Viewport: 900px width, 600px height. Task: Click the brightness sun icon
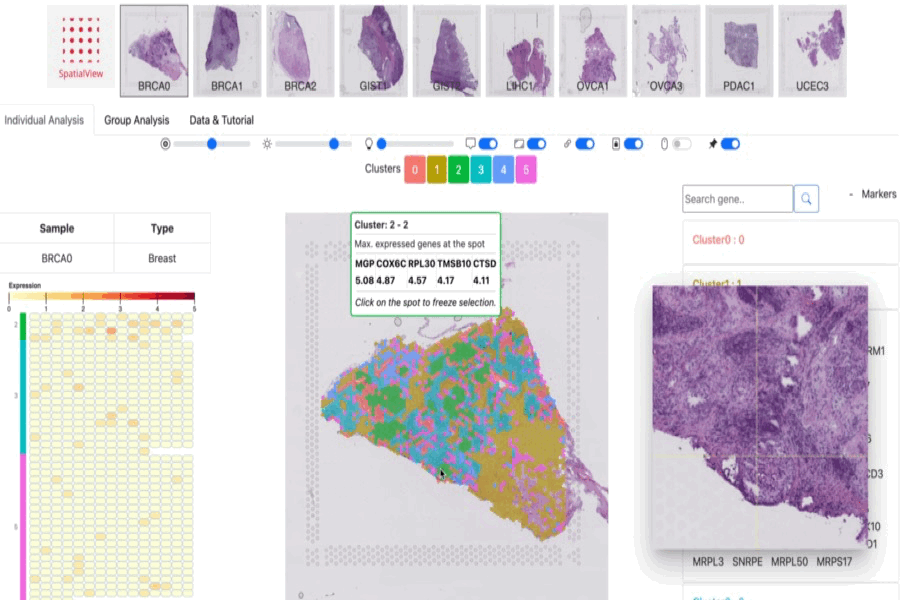pos(267,144)
